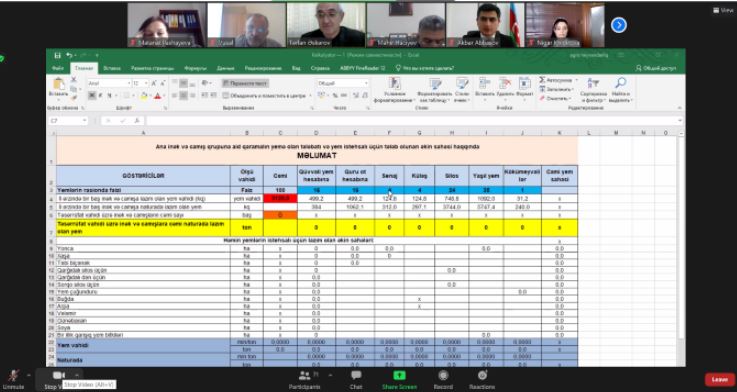Screen dimensions: 737x392
Task: Open the Name Box dropdown arrow
Action: (x=85, y=121)
